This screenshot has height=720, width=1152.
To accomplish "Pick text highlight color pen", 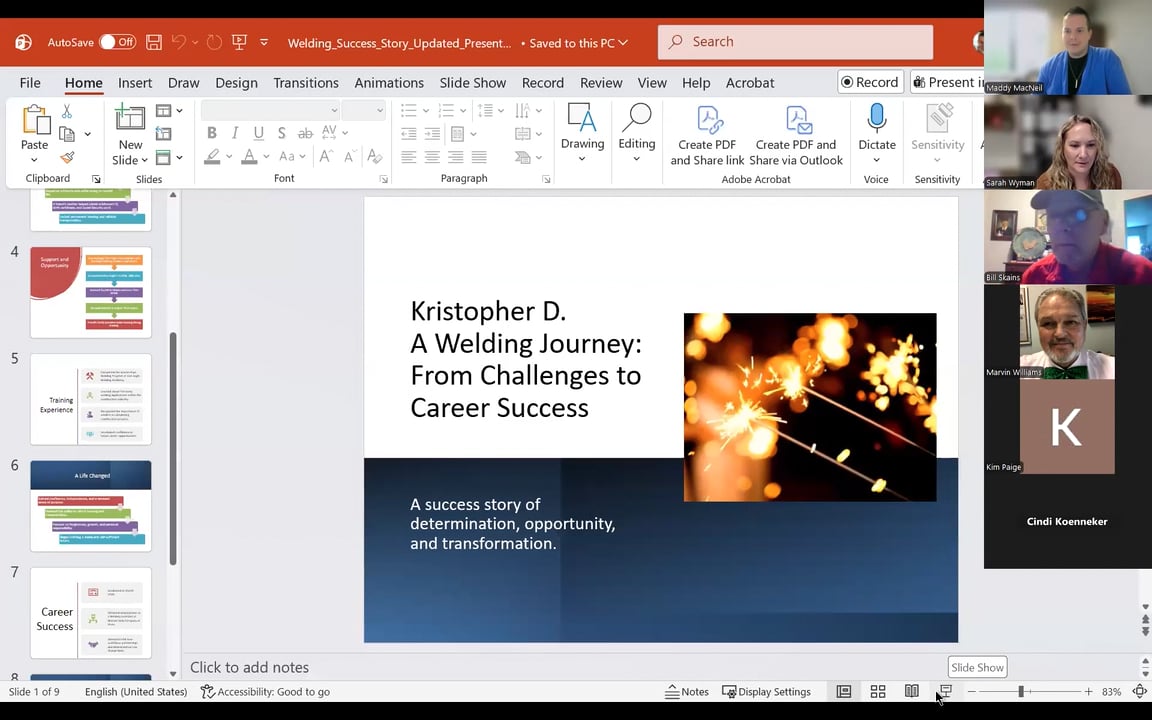I will pos(212,156).
